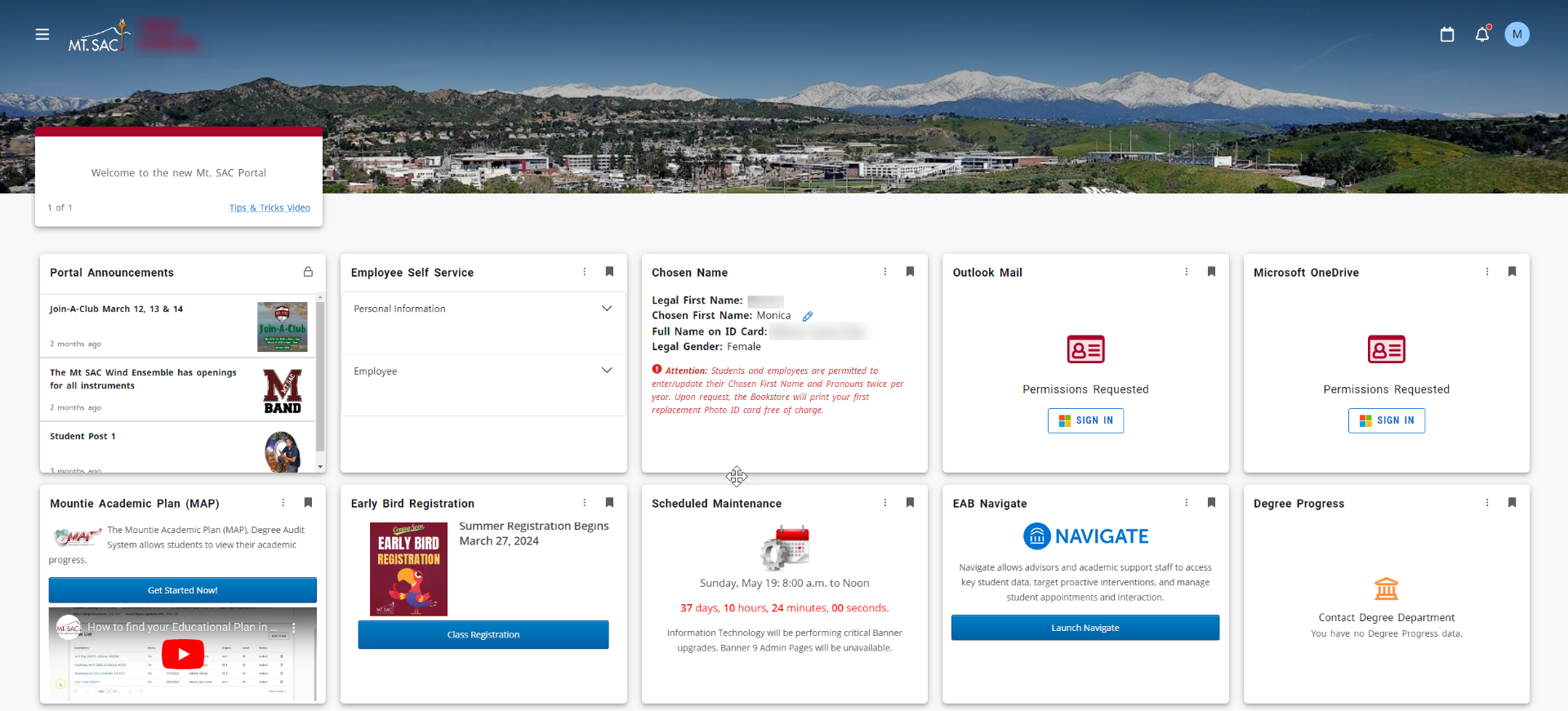Click the OneDrive permissions ID card icon
1568x711 pixels.
click(1387, 349)
